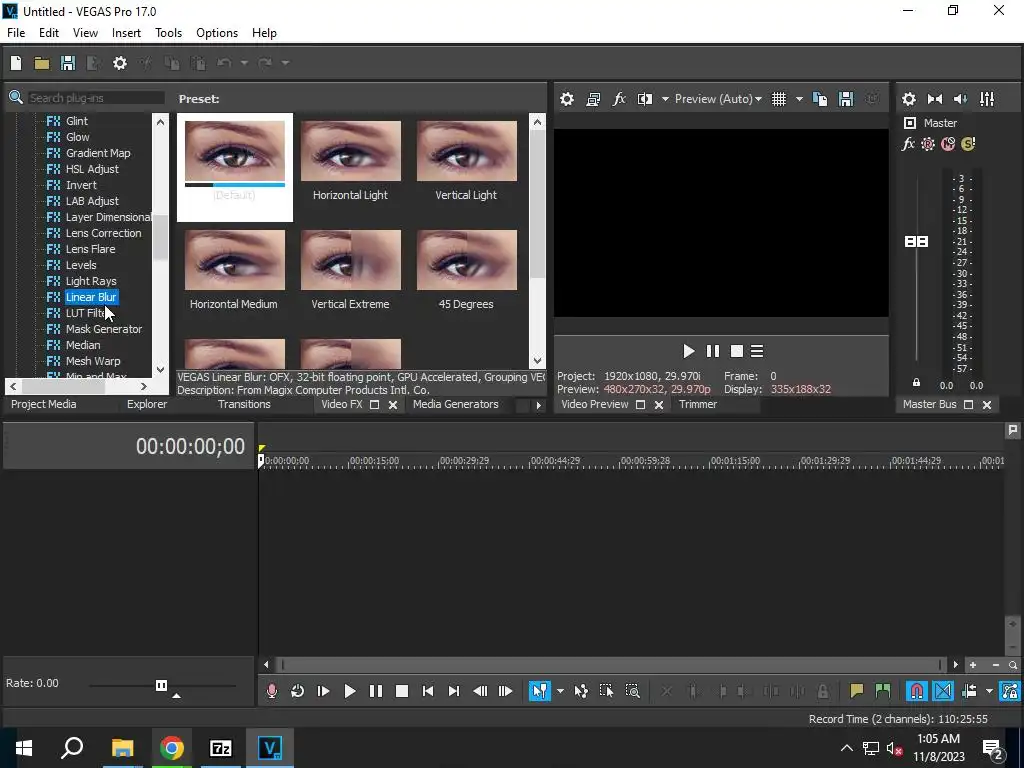
Task: Toggle automatic crossfades
Action: tap(943, 691)
